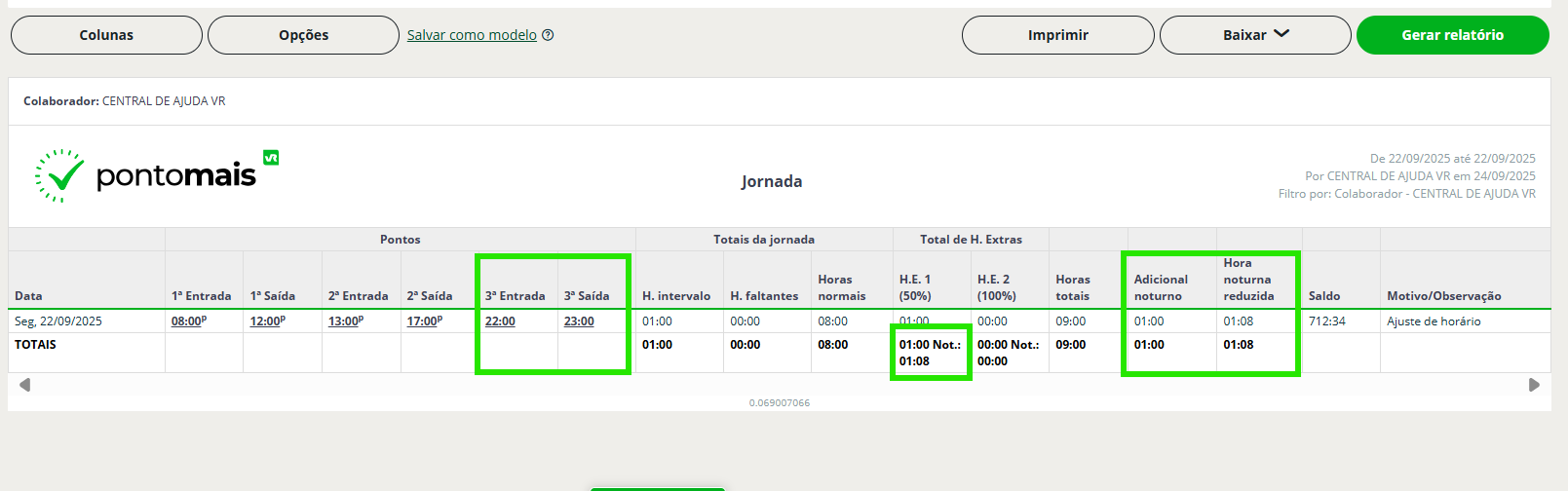
Task: Click the help icon beside Salvar como modelo
Action: 548,35
